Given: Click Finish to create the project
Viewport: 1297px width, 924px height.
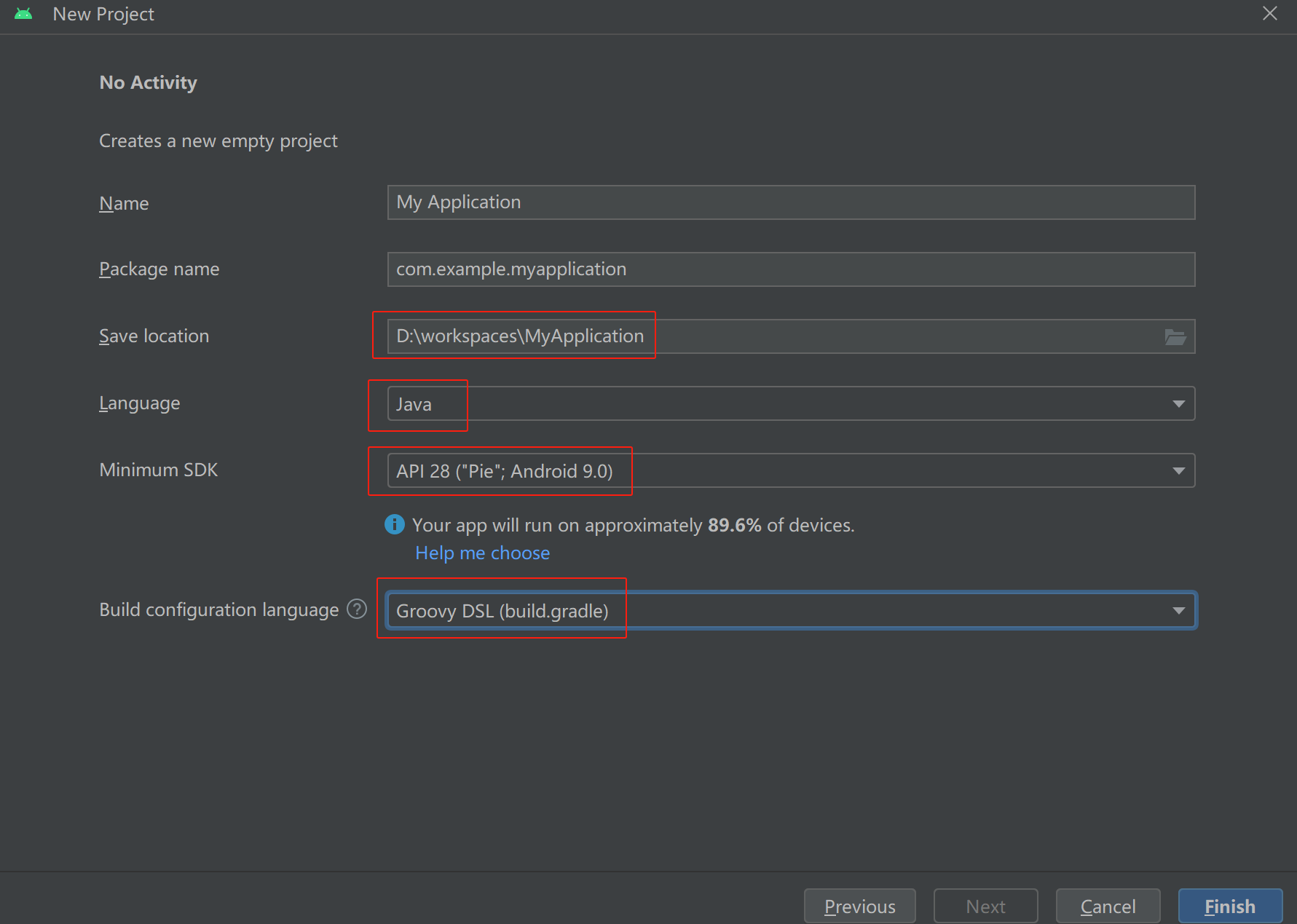Looking at the screenshot, I should pyautogui.click(x=1230, y=907).
